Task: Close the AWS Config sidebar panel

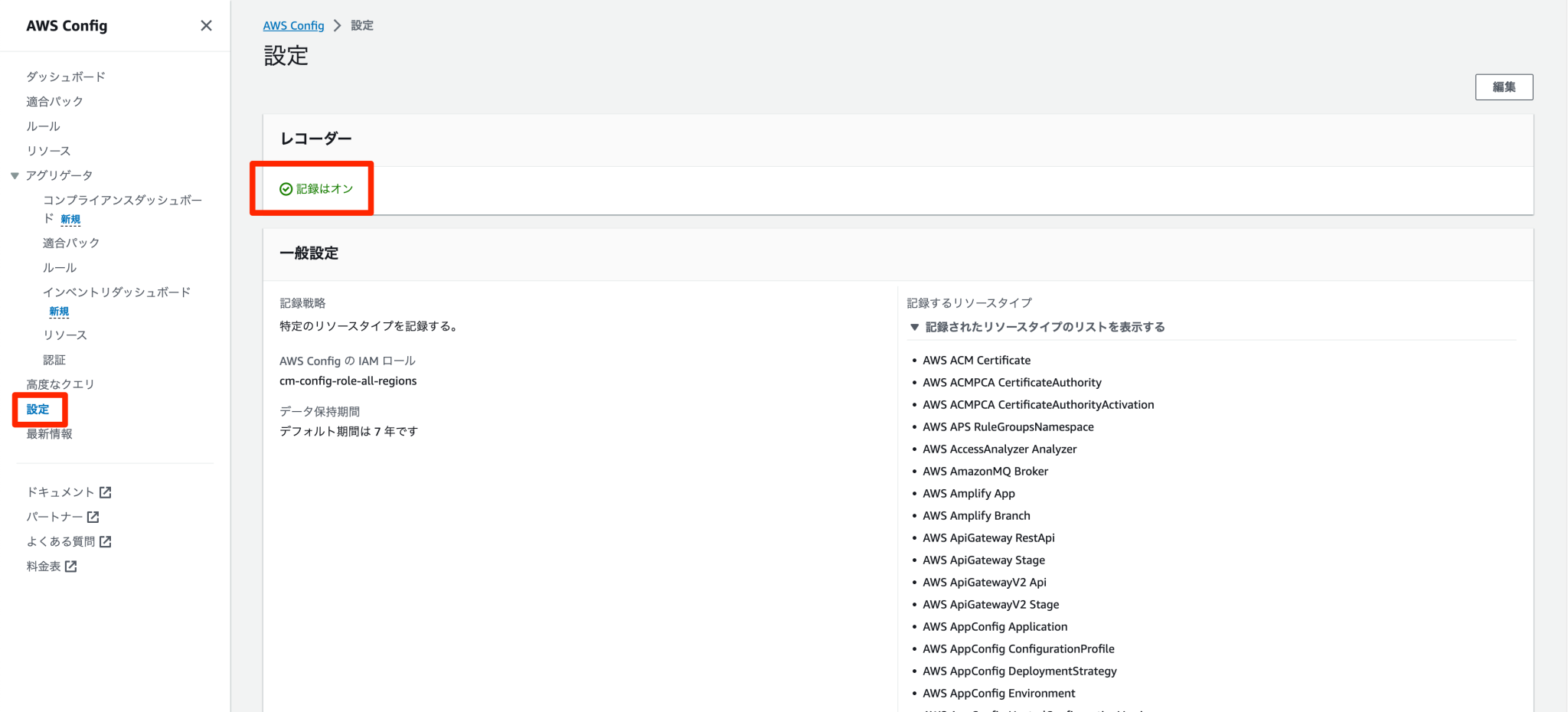Action: pyautogui.click(x=205, y=25)
